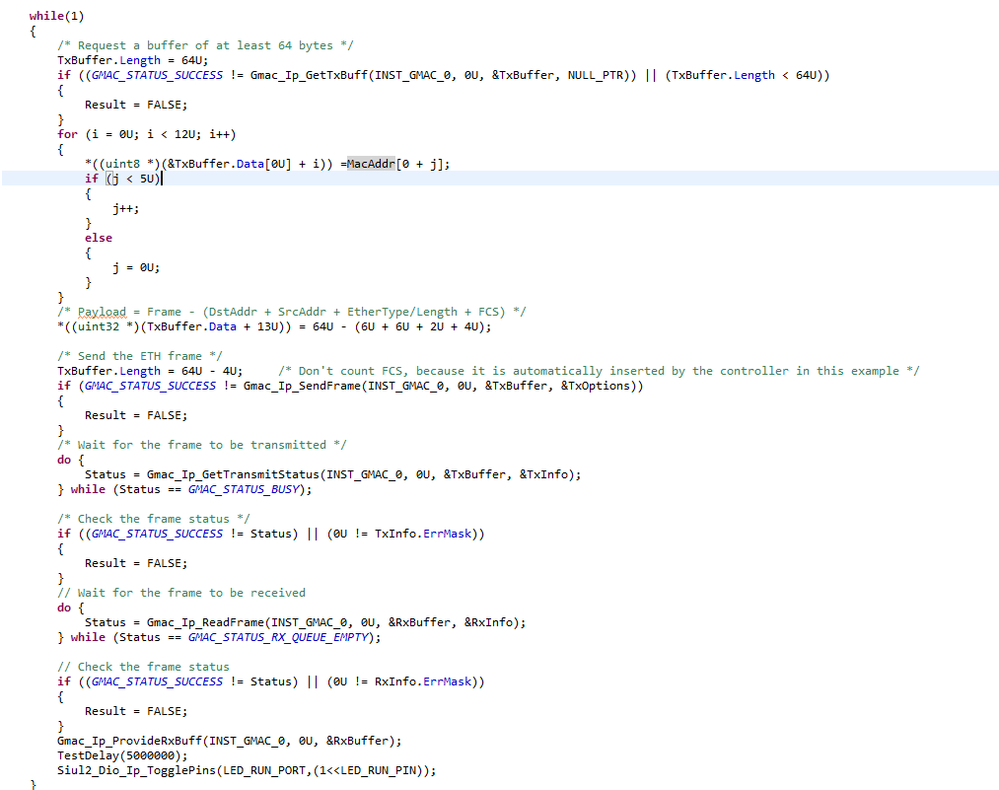Click the else keyword in the for loop
This screenshot has width=999, height=790.
coord(97,237)
